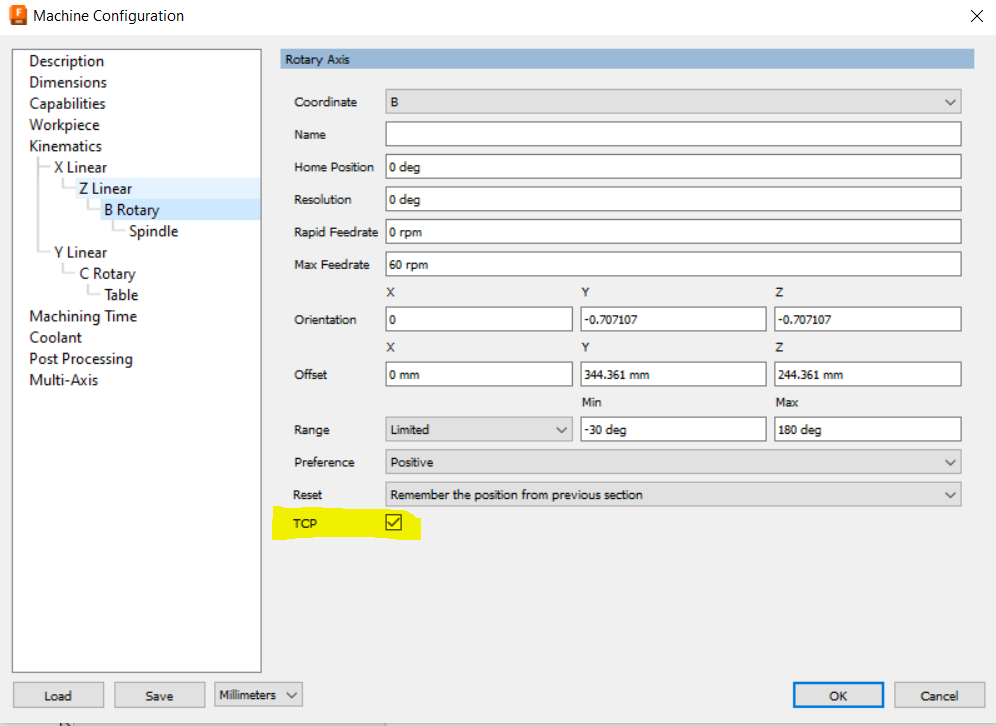Viewport: 996px width, 726px height.
Task: Change units with the Millimeters dropdown
Action: tap(257, 694)
